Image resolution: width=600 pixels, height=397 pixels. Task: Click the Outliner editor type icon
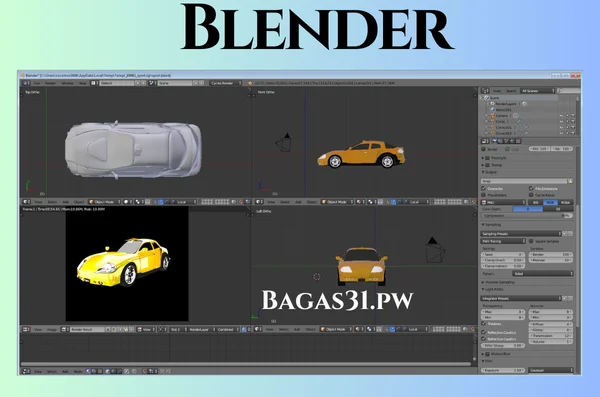(485, 91)
